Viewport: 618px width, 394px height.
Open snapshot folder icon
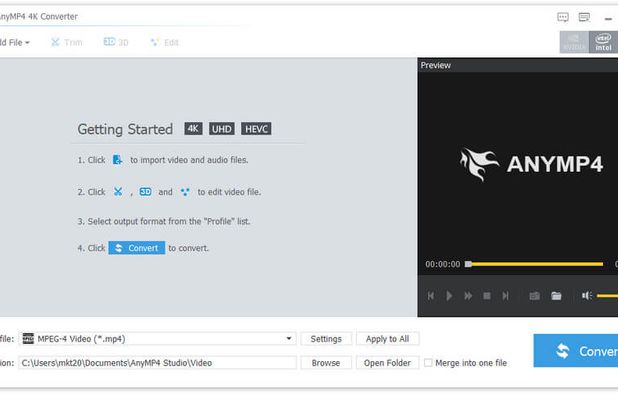pyautogui.click(x=556, y=296)
